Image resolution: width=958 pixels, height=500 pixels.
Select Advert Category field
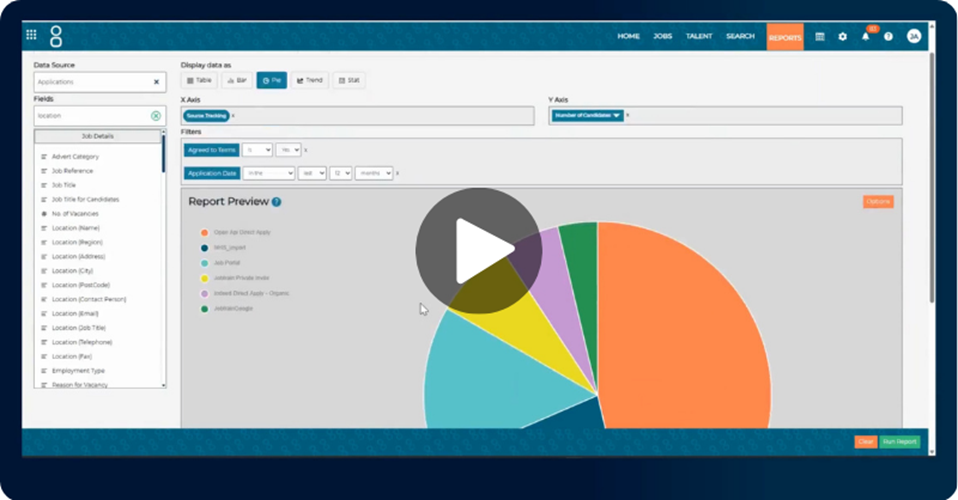75,157
